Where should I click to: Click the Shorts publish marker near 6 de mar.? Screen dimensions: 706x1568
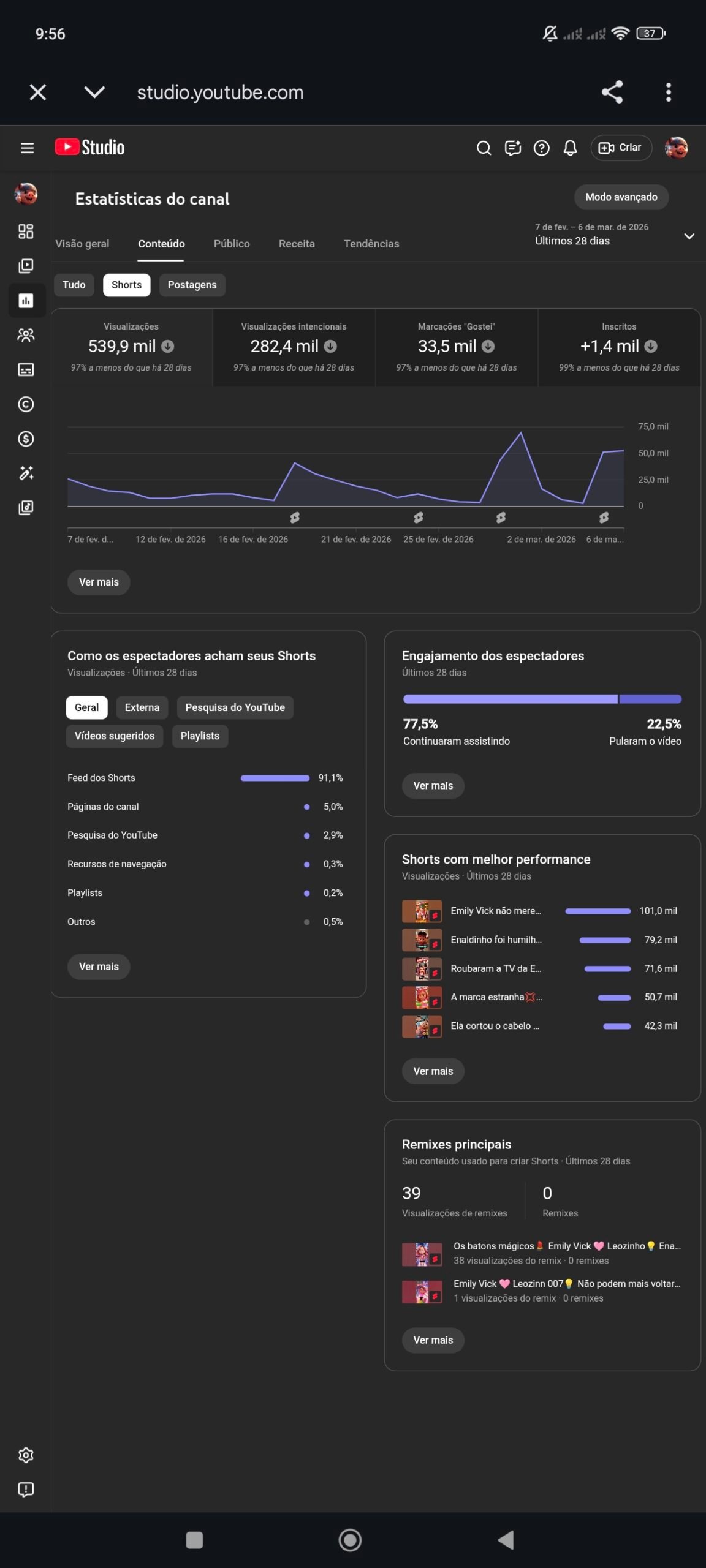point(604,518)
